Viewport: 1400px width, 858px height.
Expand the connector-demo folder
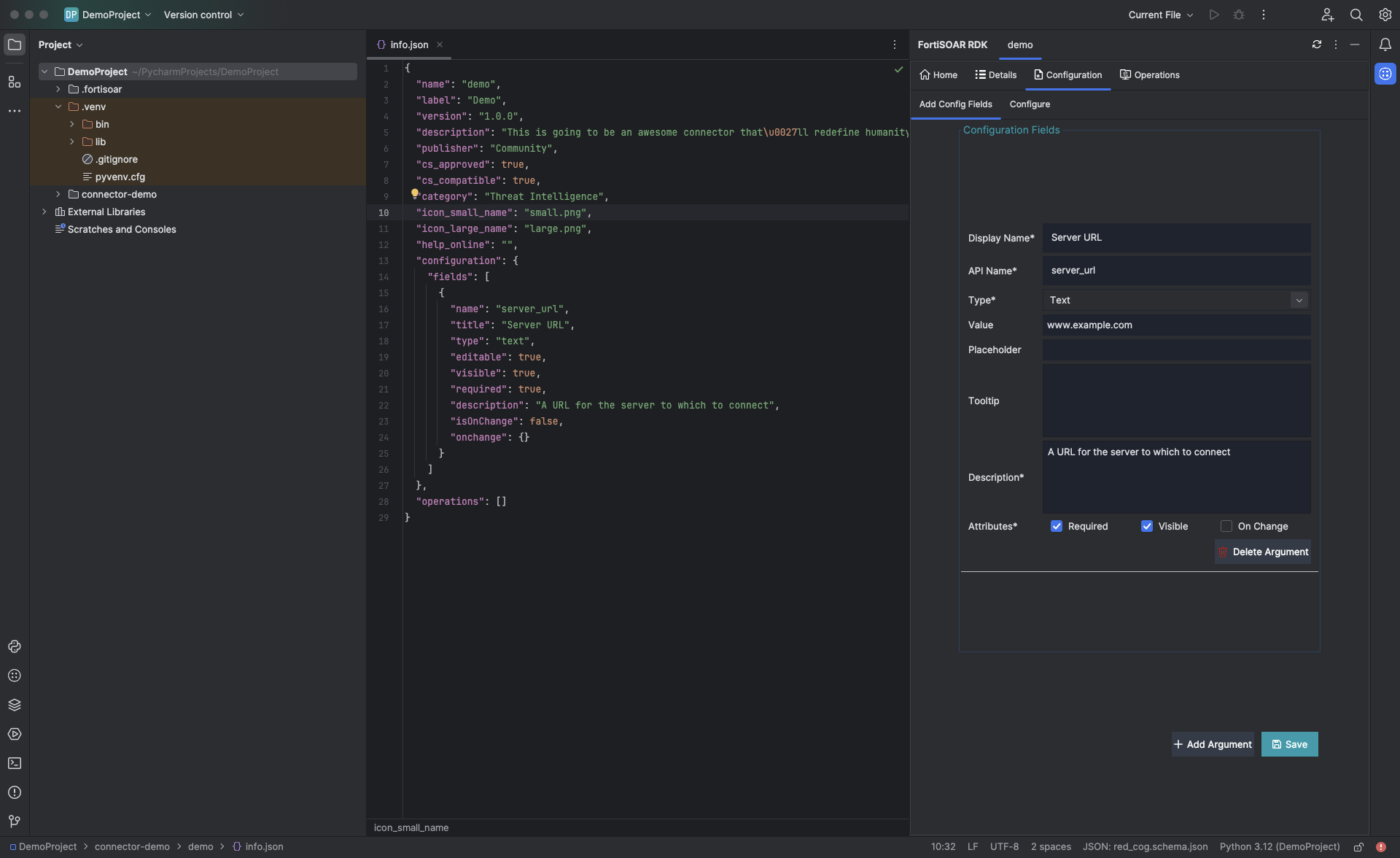click(x=58, y=194)
